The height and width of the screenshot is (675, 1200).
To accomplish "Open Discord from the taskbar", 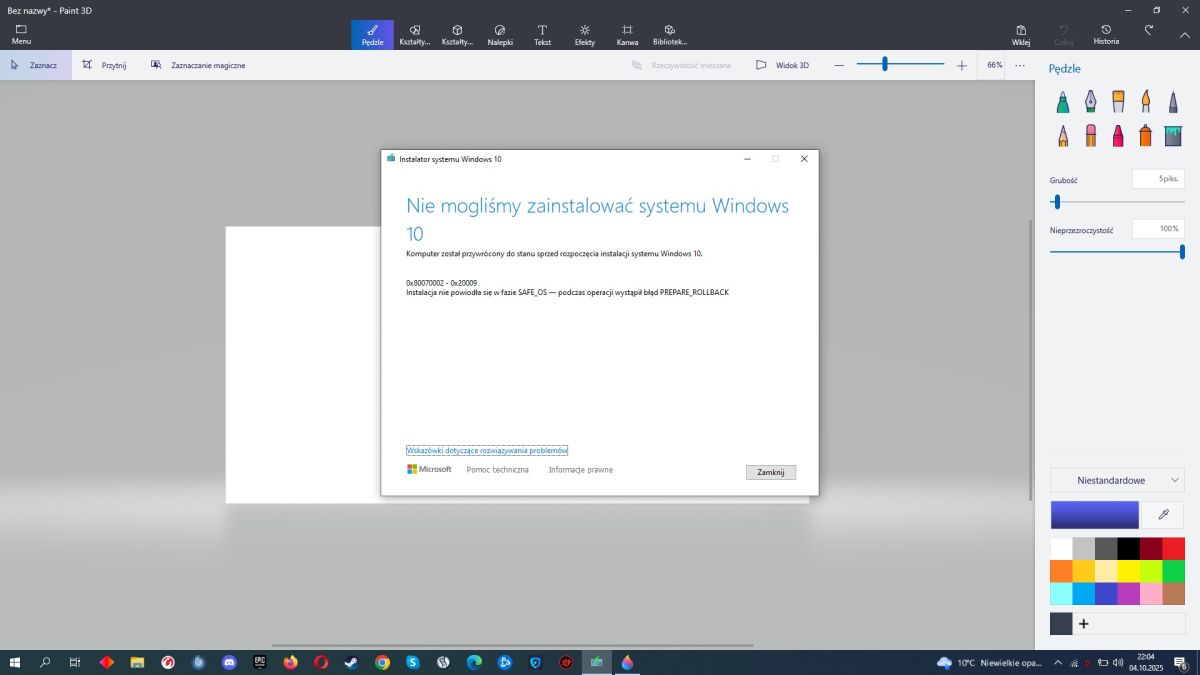I will coord(229,662).
